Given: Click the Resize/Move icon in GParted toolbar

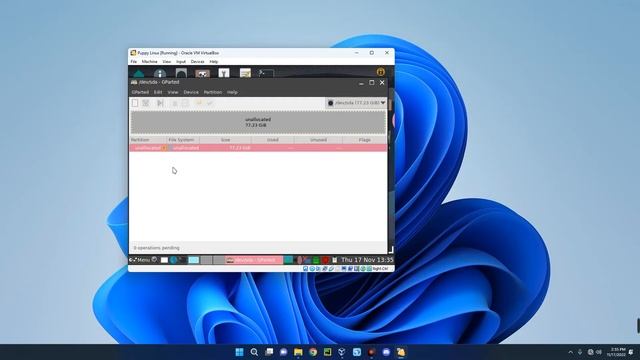Looking at the screenshot, I should [160, 103].
